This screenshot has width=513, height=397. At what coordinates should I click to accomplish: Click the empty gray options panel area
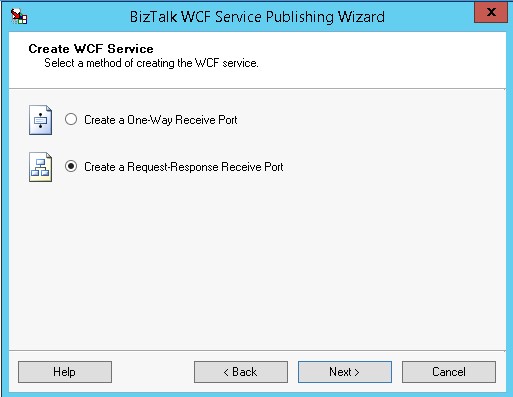pyautogui.click(x=257, y=267)
